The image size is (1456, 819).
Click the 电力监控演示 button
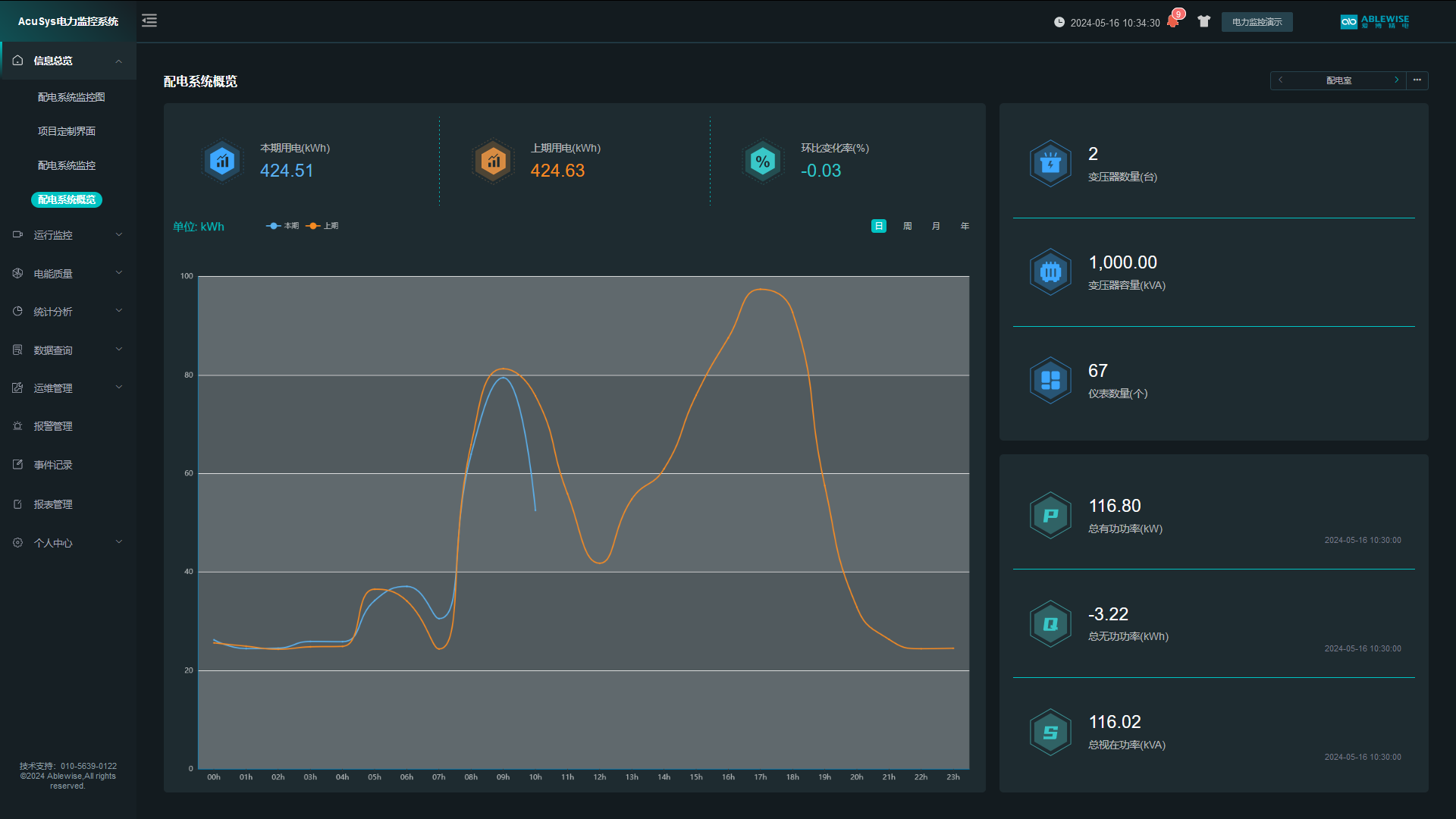(1257, 22)
